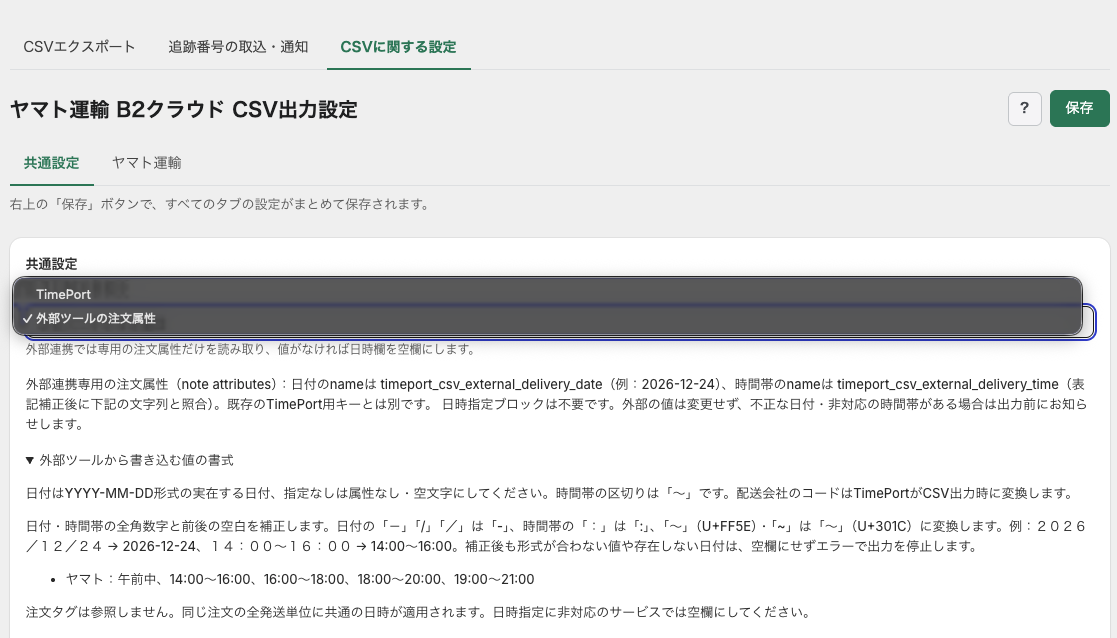Click the ヤマト運輸 B2クラウド CSV出力設定 heading

[184, 110]
